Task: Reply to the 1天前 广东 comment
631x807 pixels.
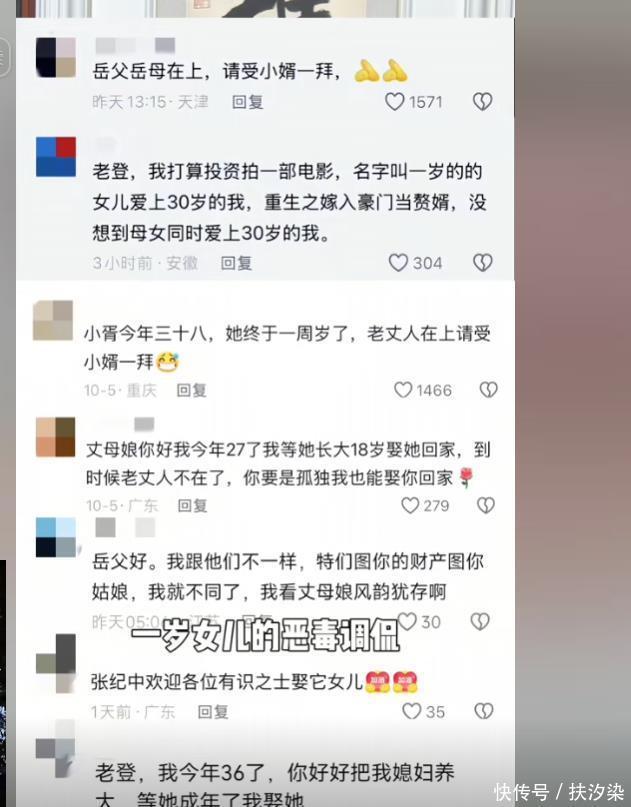Action: [x=213, y=712]
